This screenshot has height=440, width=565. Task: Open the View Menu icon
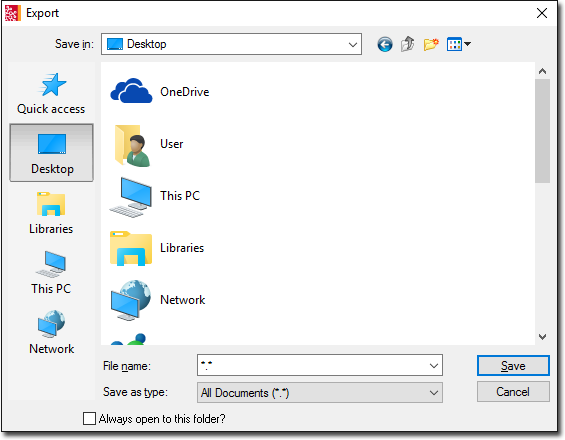[454, 44]
